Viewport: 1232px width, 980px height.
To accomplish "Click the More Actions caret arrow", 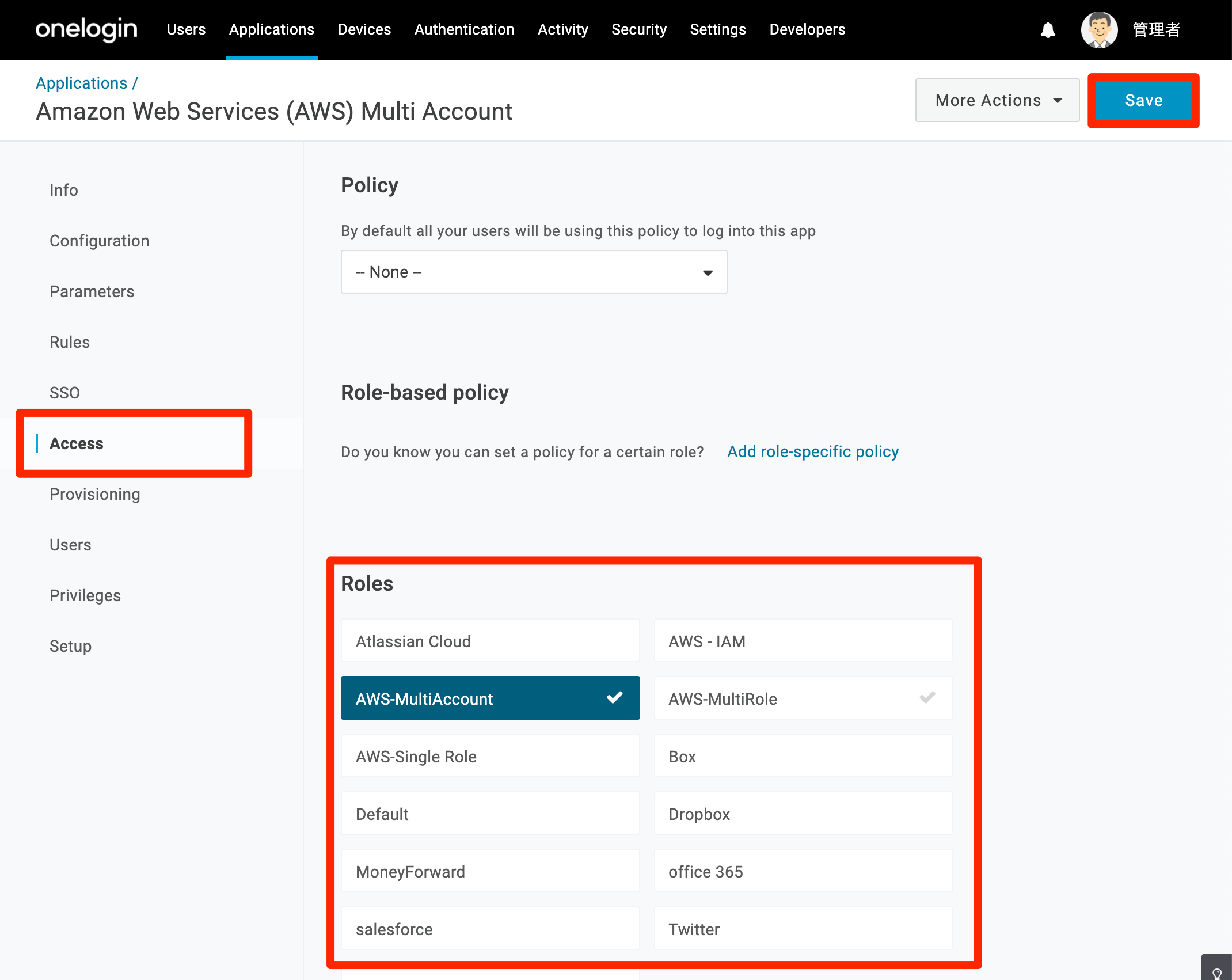I will coord(1058,101).
